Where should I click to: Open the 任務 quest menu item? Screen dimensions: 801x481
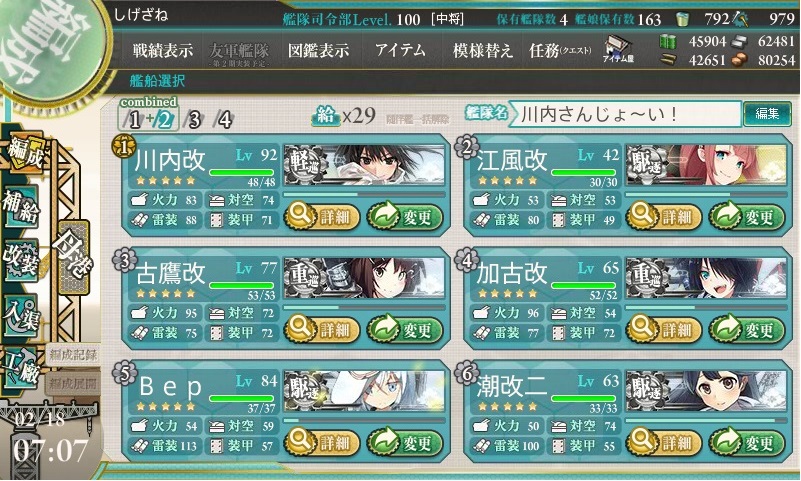point(560,50)
